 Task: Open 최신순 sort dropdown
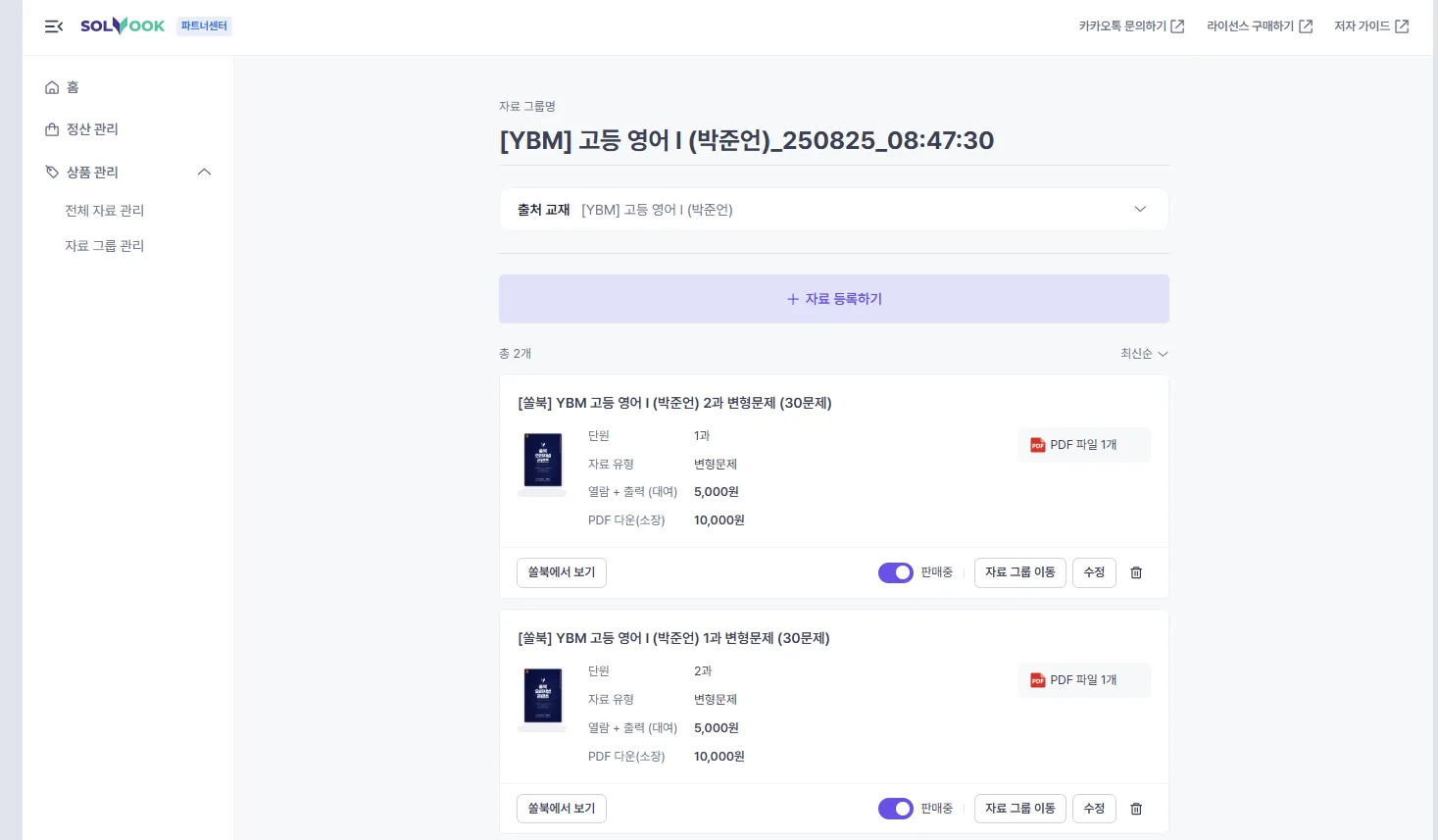1145,354
